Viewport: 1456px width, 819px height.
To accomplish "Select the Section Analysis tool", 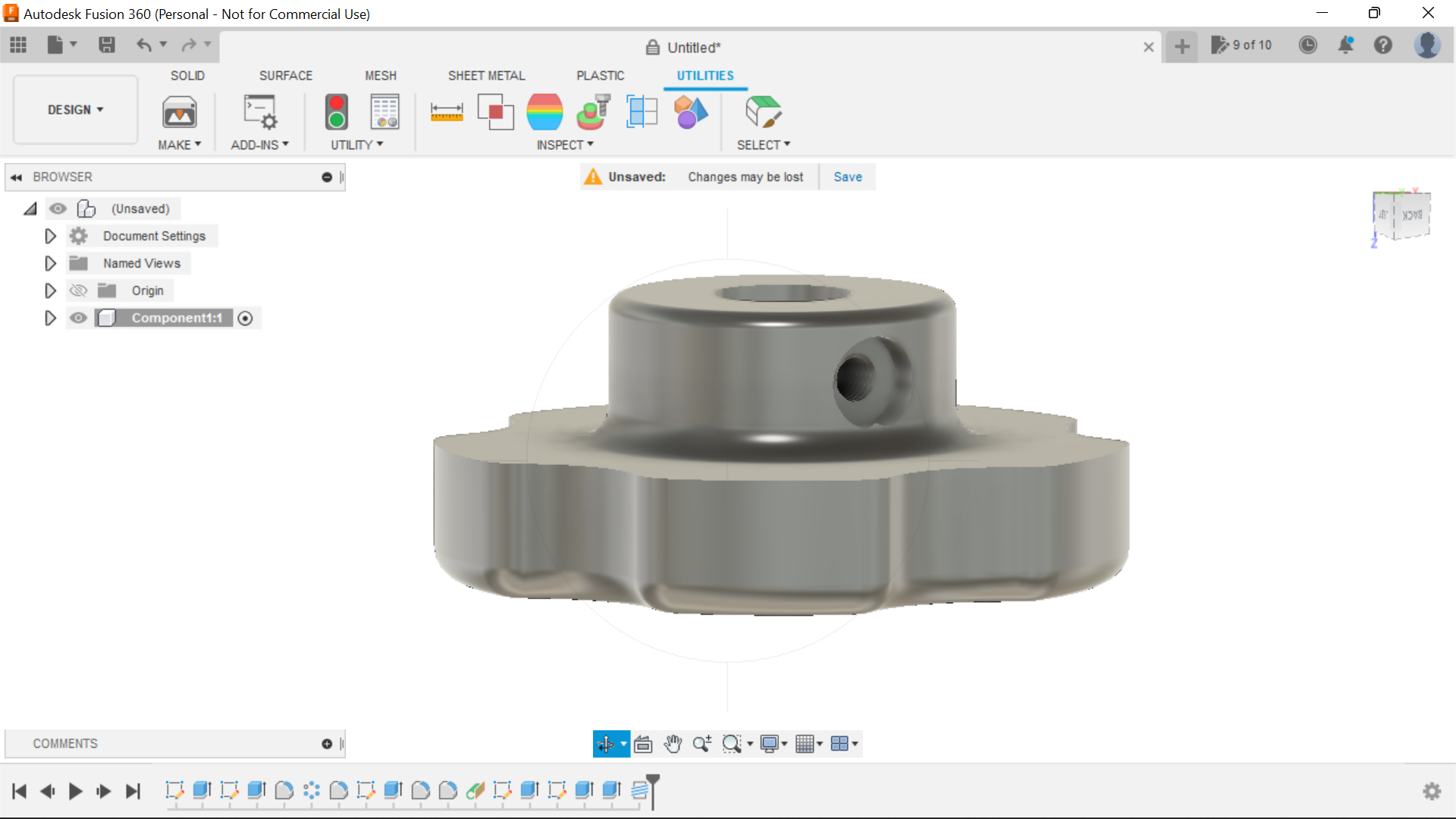I will [x=642, y=112].
